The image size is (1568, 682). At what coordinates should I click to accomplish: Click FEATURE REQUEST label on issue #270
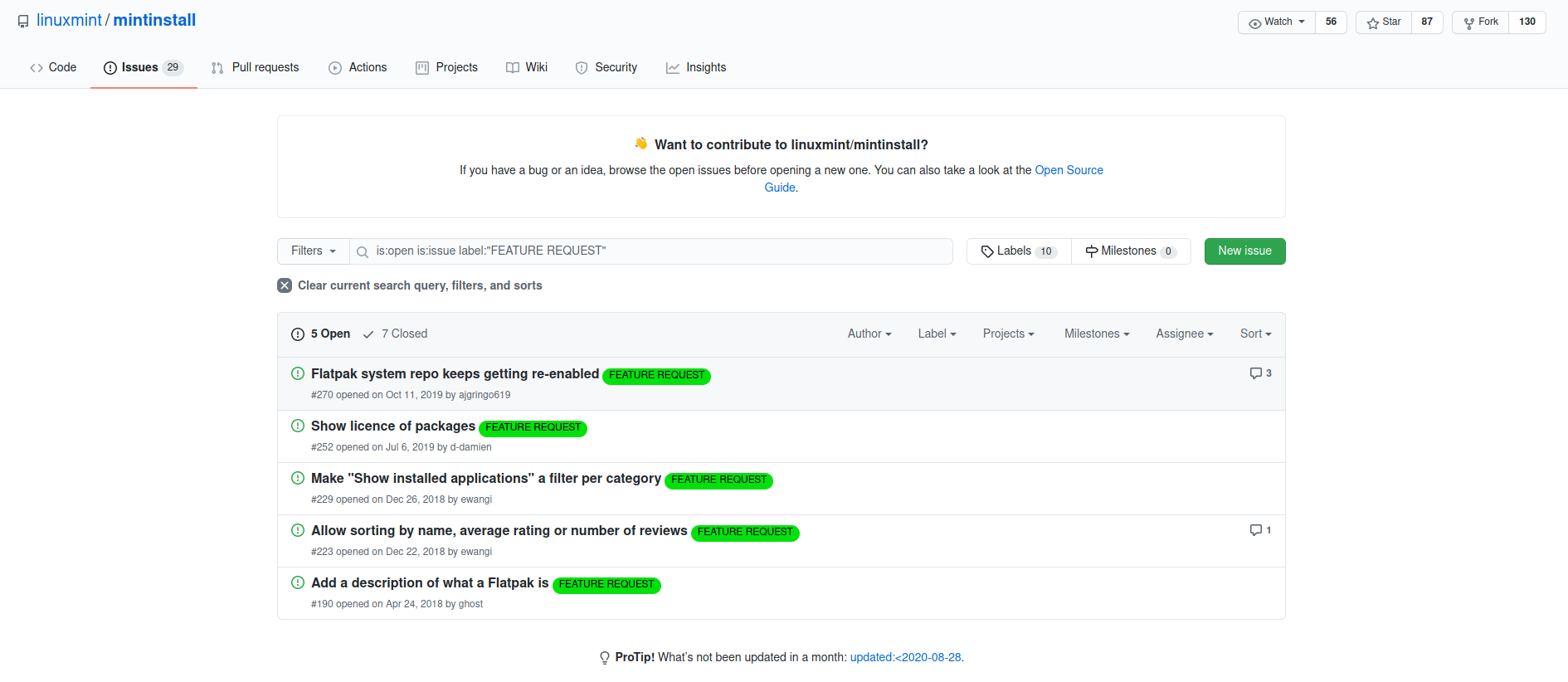point(656,375)
